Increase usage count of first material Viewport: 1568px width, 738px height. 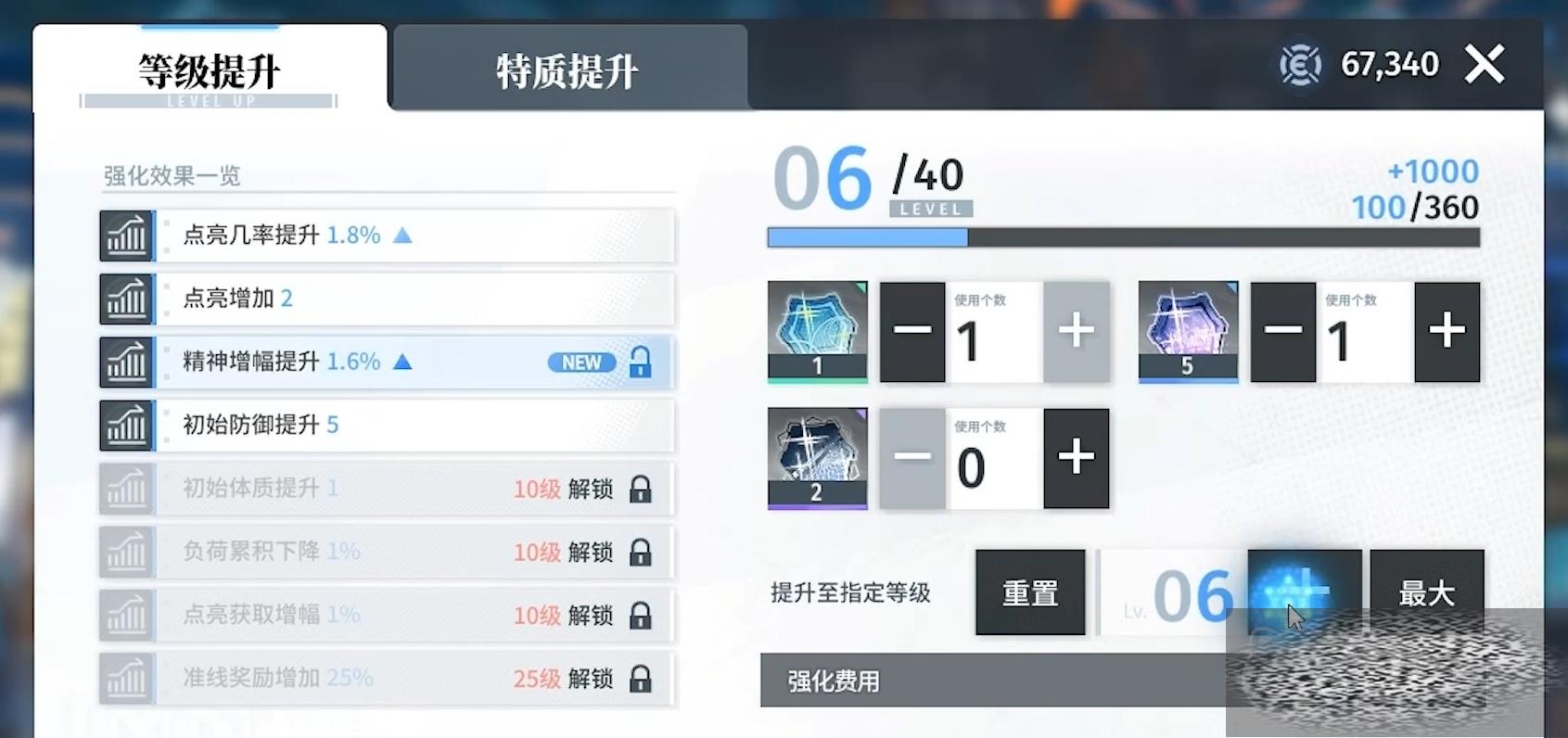[1077, 332]
